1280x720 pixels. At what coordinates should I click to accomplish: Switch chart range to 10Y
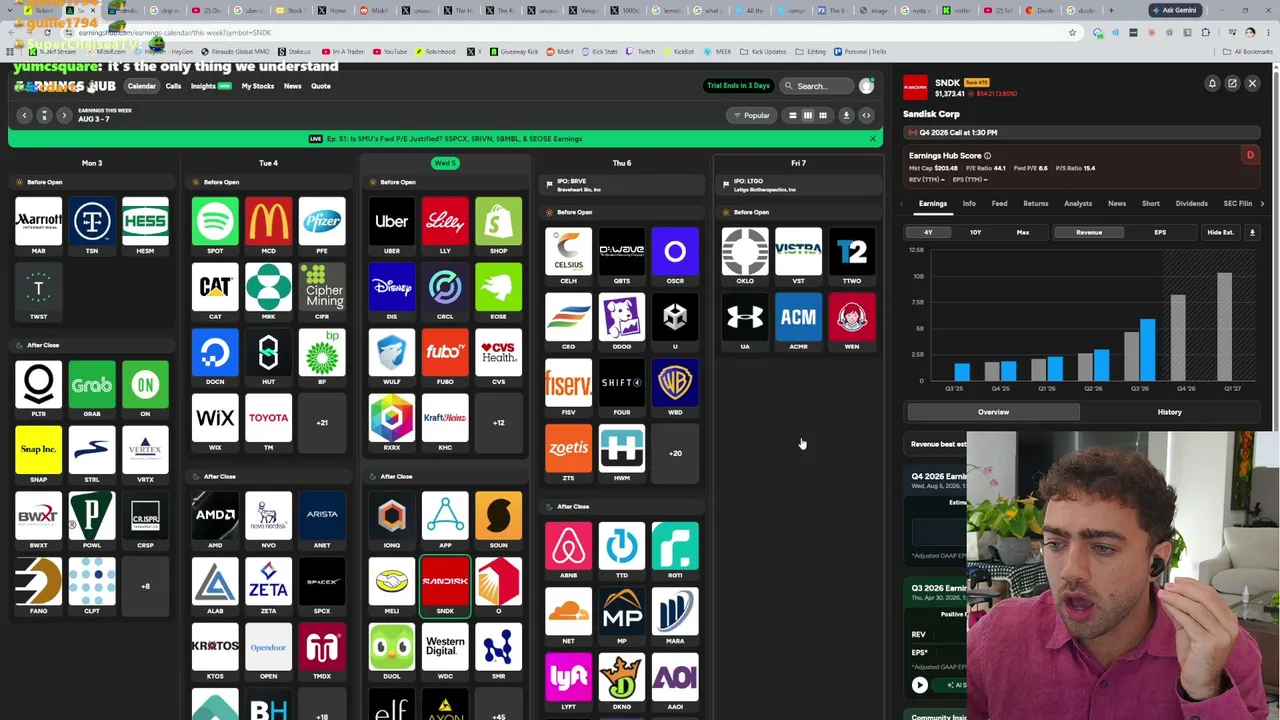pyautogui.click(x=975, y=233)
